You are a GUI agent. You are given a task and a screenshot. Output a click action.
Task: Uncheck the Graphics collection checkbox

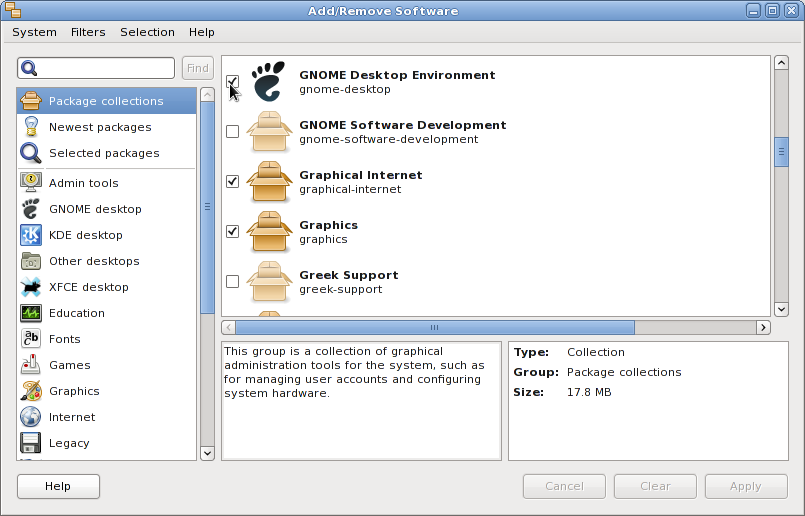tap(233, 232)
